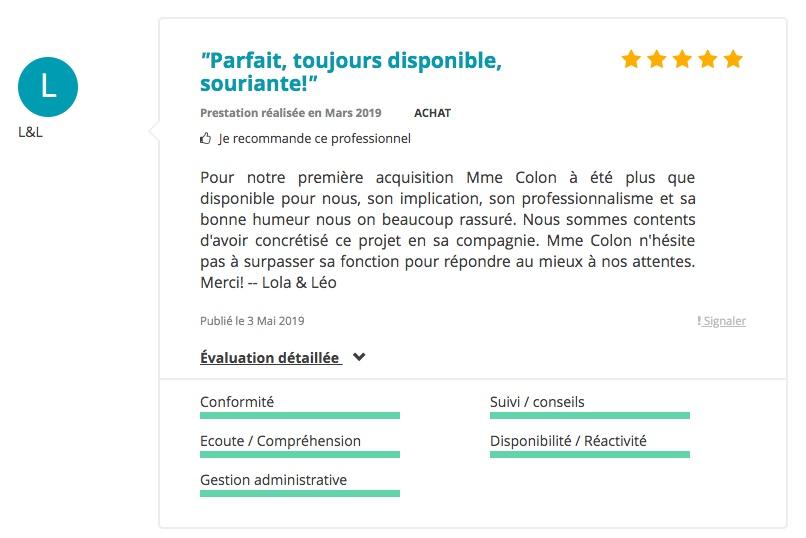Click the Suivi / conseils rating bar
Screen dimensions: 806x538
590,415
